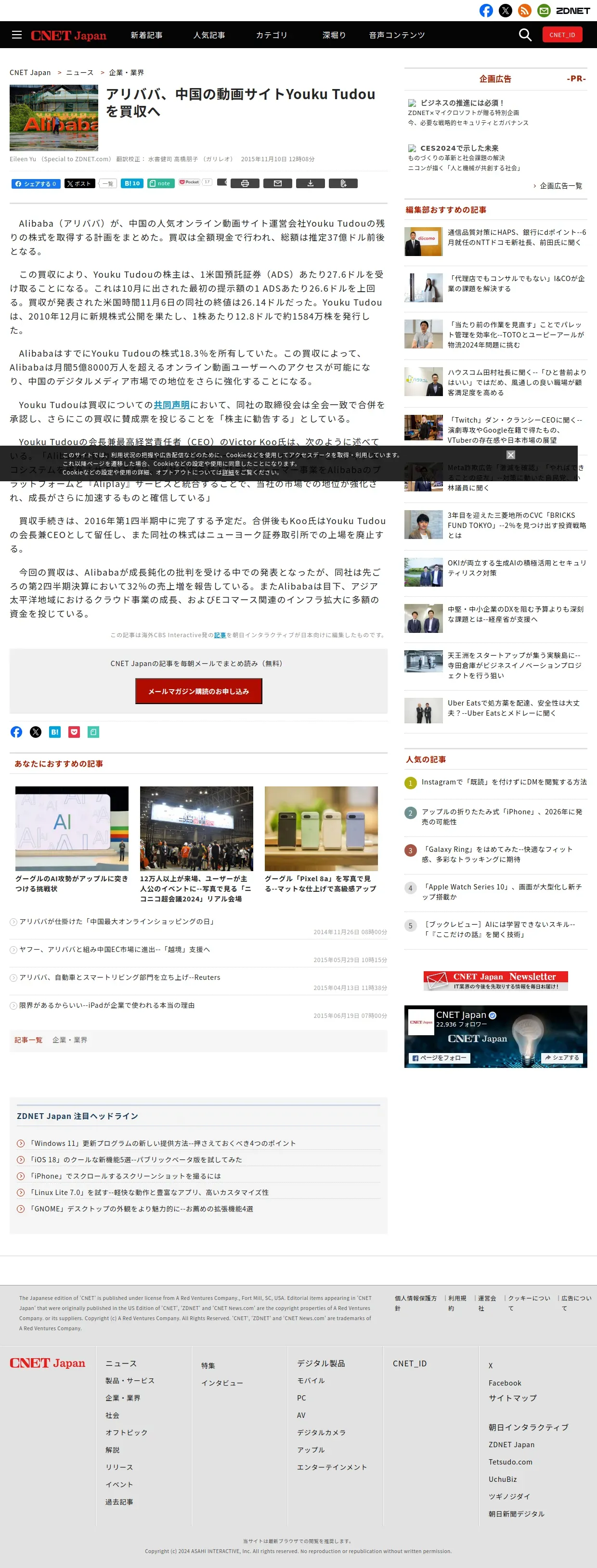Click the email article icon button
597x1568 pixels.
click(278, 183)
